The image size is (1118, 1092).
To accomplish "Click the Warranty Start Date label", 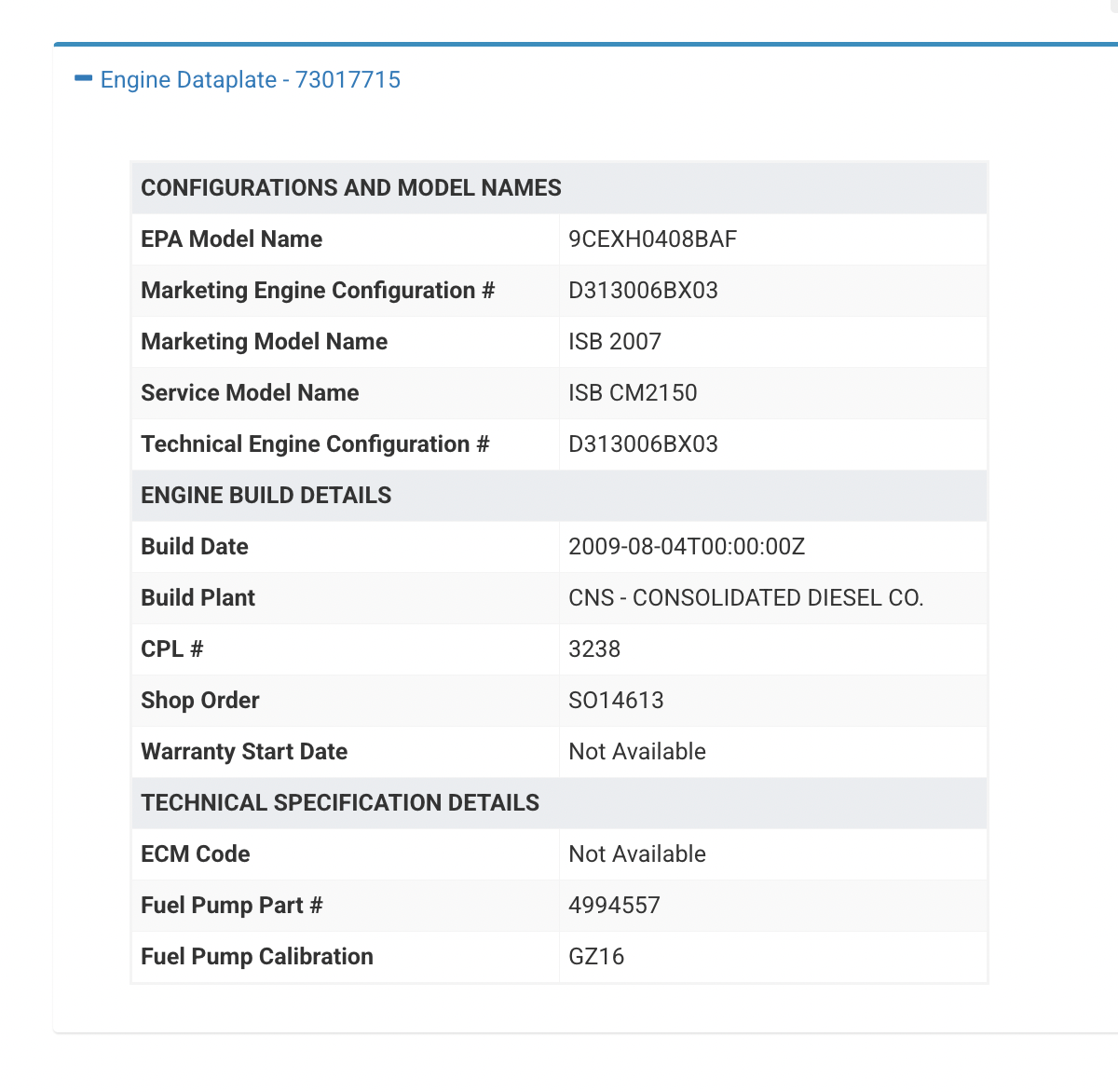I will (244, 752).
